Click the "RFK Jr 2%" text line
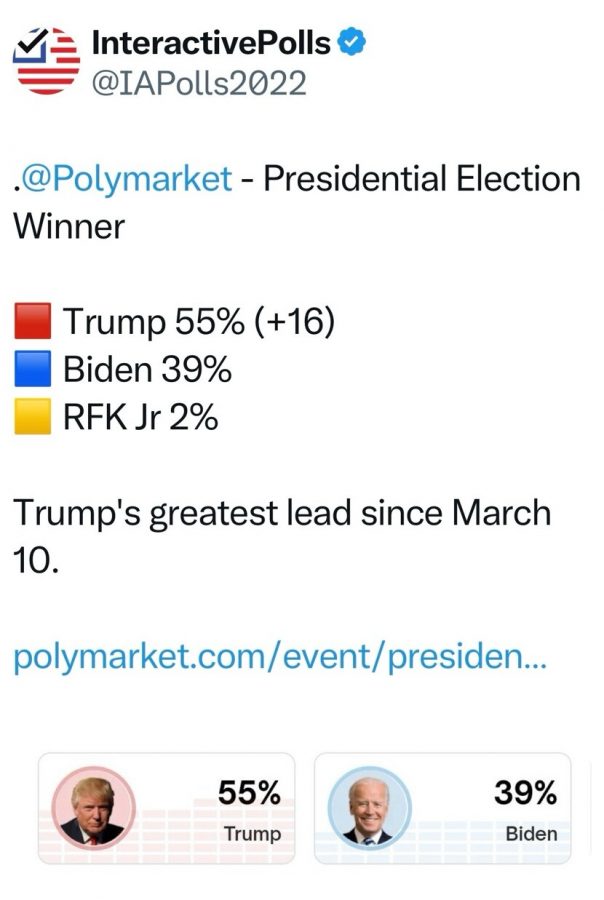This screenshot has width=604, height=900. tap(141, 416)
